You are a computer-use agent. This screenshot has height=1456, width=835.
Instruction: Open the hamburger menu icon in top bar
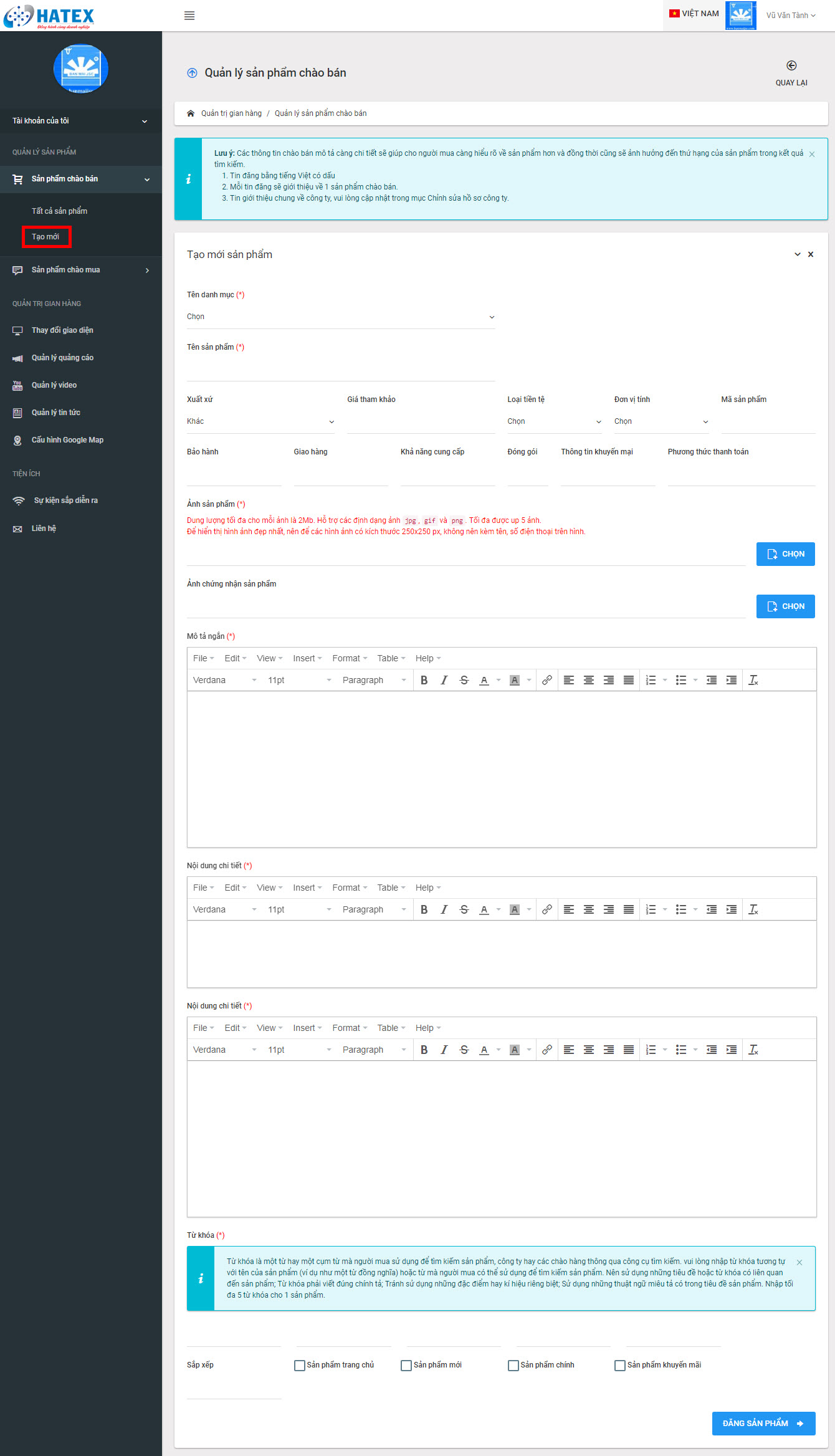click(x=189, y=16)
